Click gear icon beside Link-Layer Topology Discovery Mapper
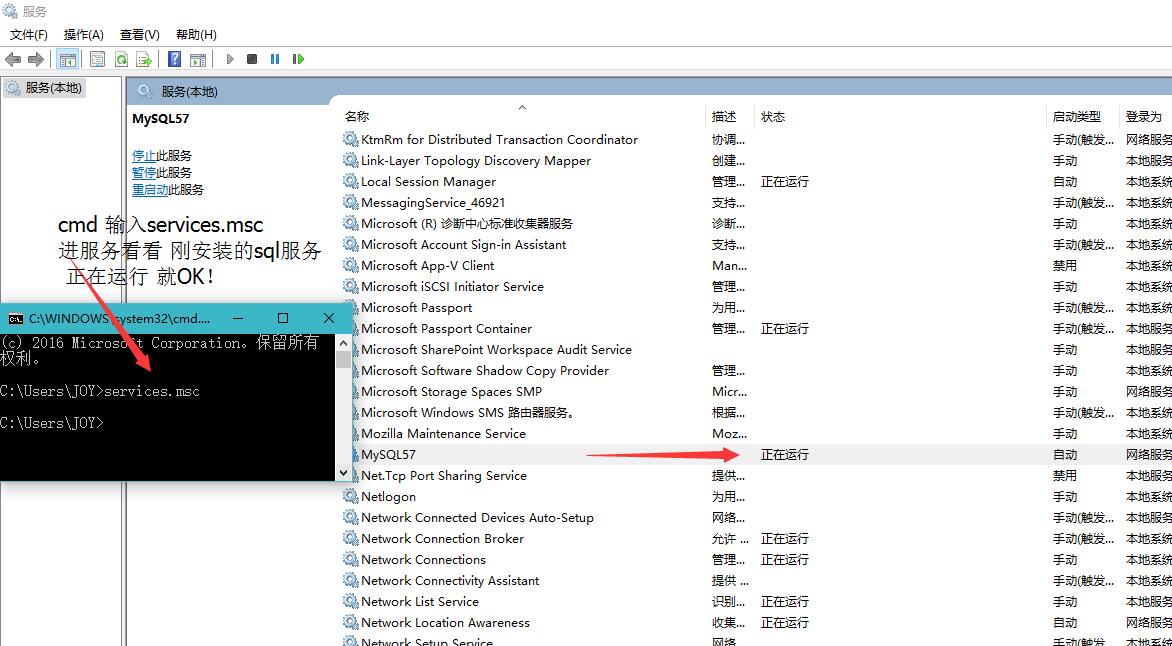This screenshot has height=646, width=1172. (x=351, y=160)
